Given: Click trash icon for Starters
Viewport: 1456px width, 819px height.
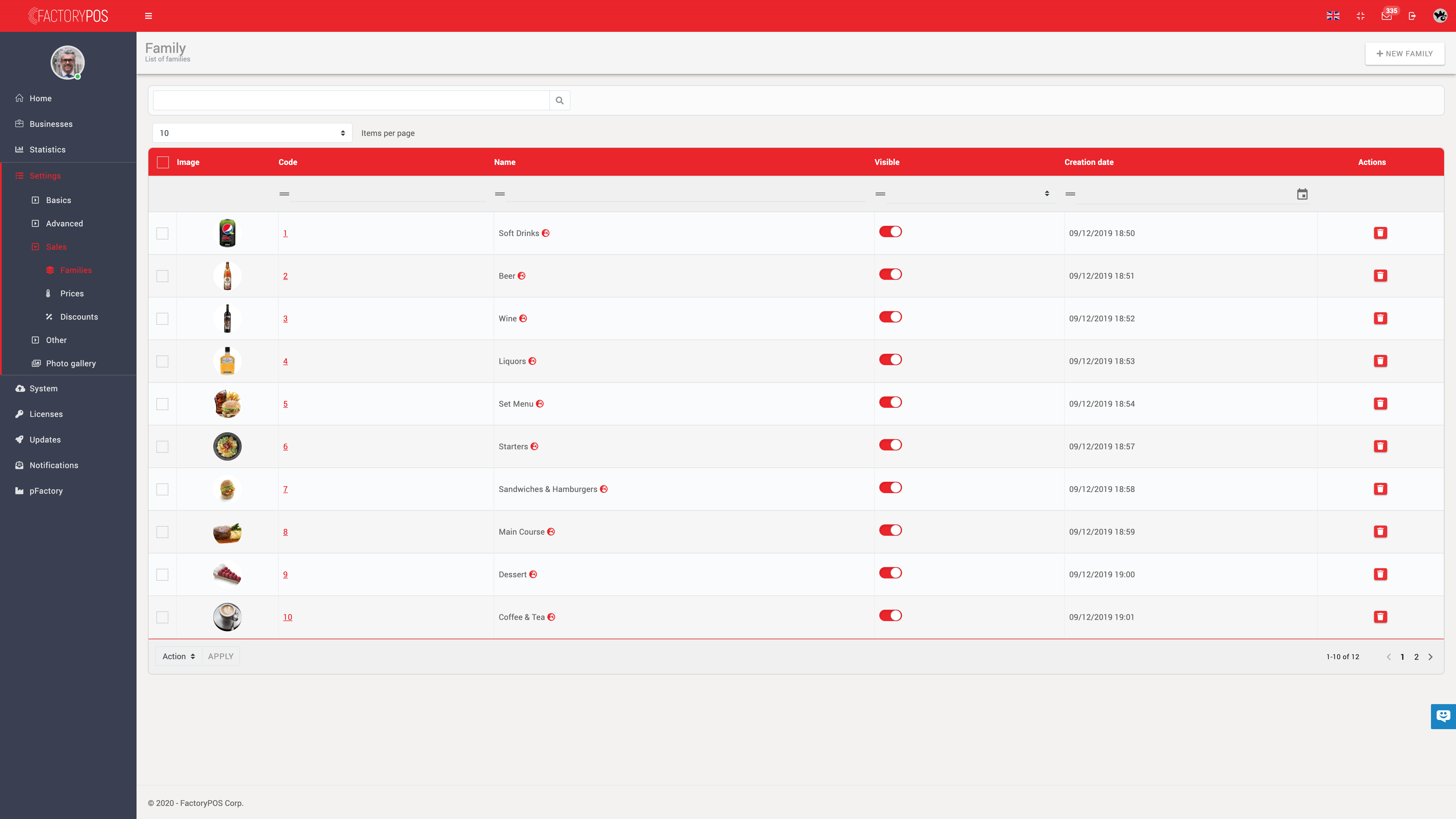Looking at the screenshot, I should pyautogui.click(x=1380, y=446).
